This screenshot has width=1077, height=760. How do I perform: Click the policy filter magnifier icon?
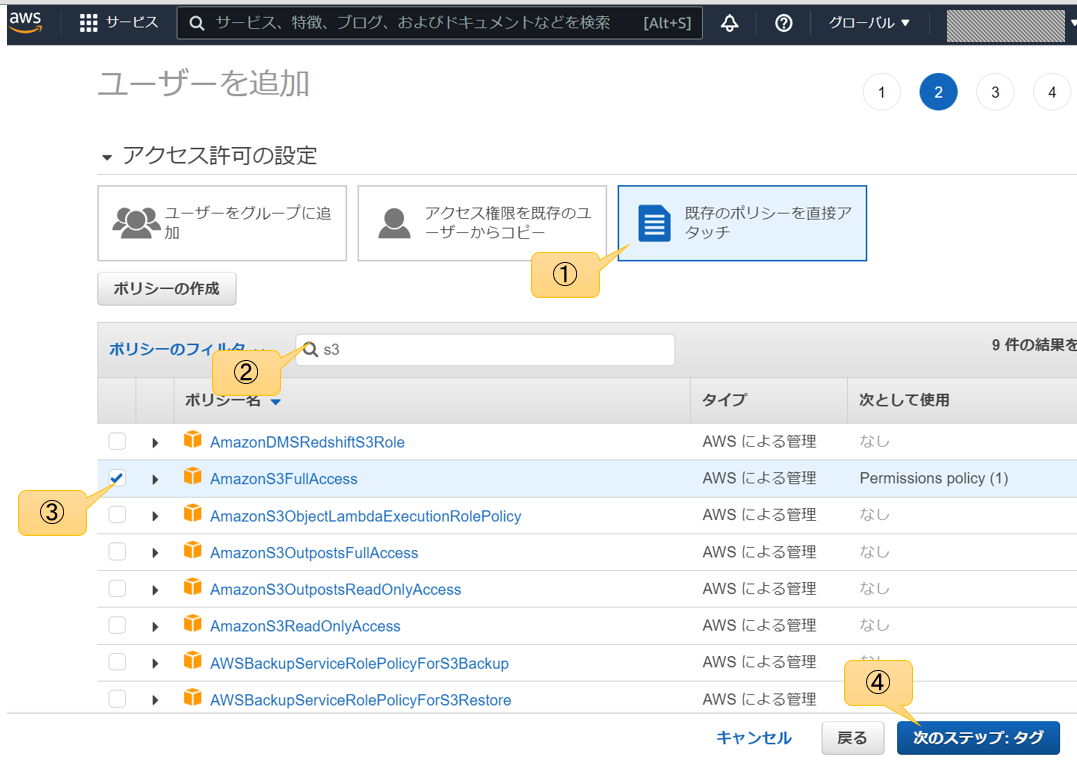(x=311, y=350)
